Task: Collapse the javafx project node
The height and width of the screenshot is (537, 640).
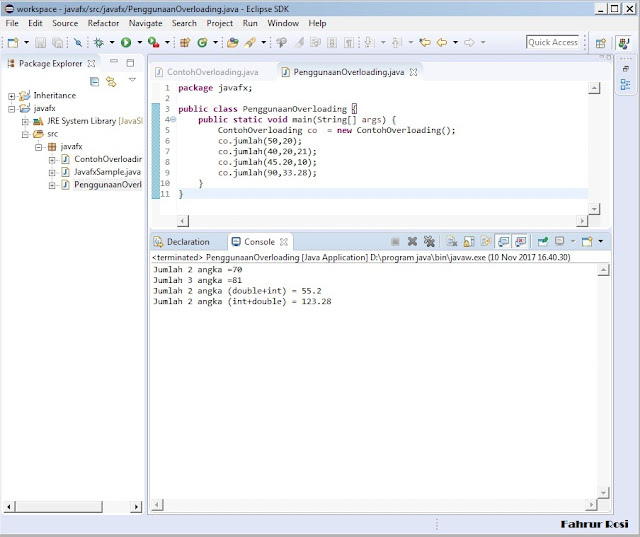Action: point(11,109)
